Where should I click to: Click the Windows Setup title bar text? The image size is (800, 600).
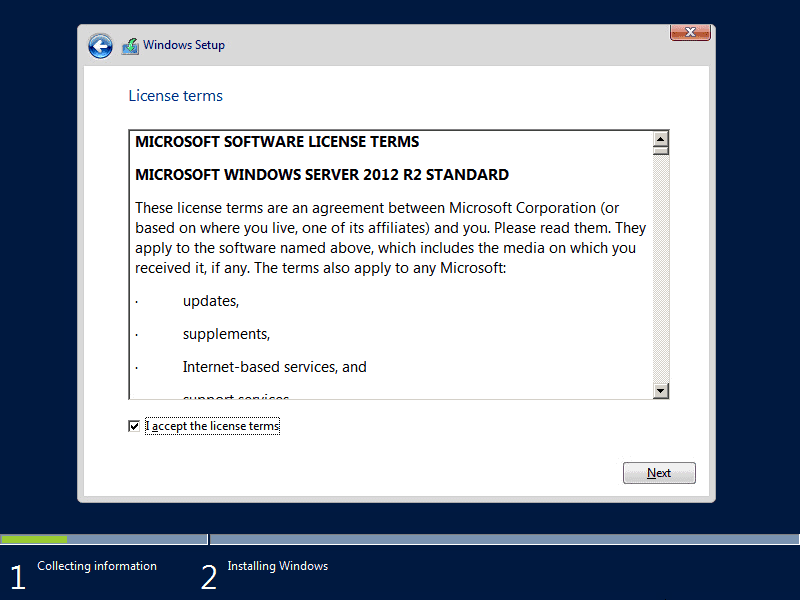(185, 45)
